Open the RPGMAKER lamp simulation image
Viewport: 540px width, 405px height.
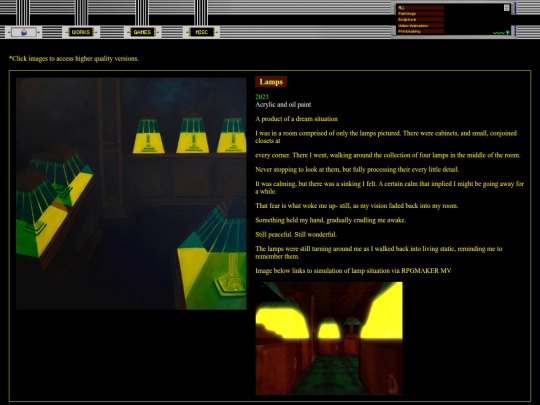click(x=329, y=338)
